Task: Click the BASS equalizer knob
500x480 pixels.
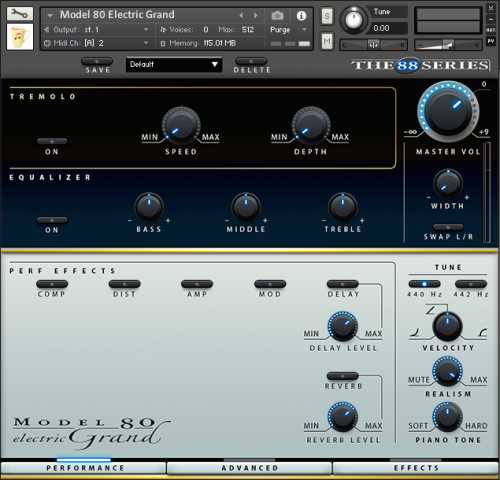Action: pos(149,207)
